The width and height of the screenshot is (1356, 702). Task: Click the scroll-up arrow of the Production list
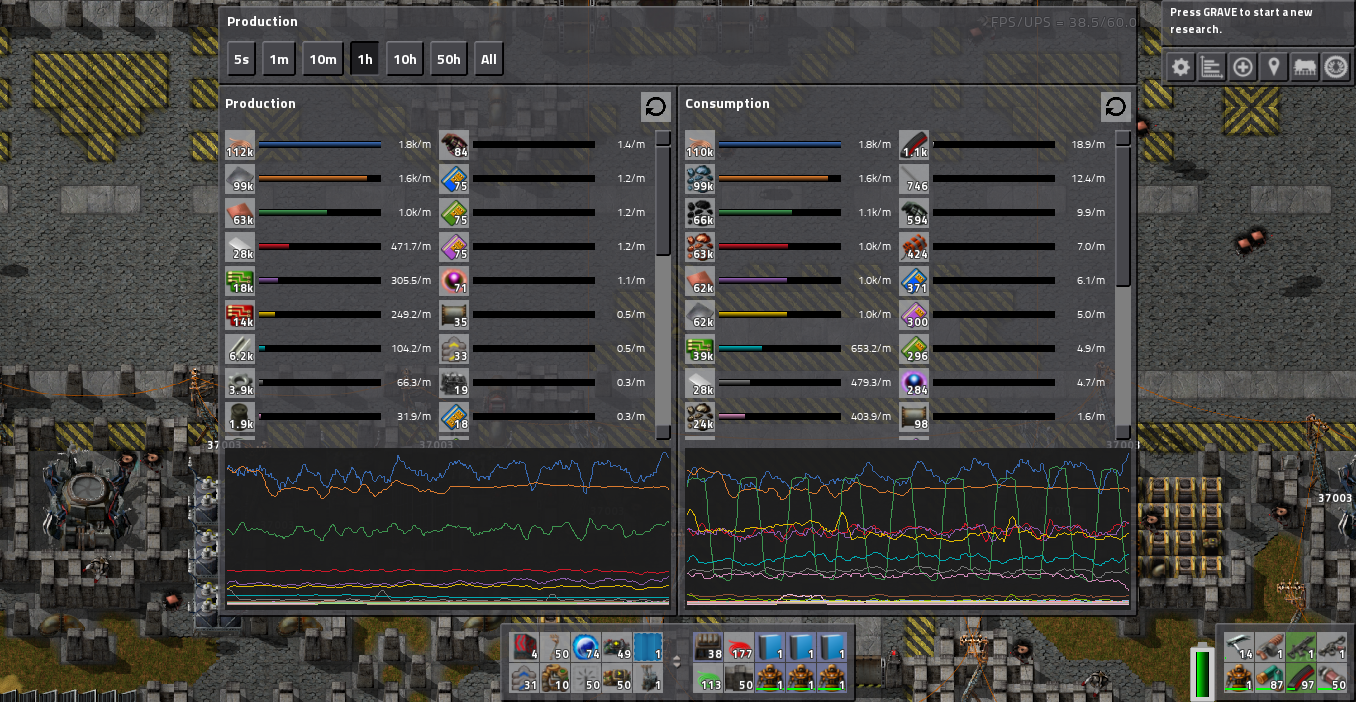[x=663, y=138]
